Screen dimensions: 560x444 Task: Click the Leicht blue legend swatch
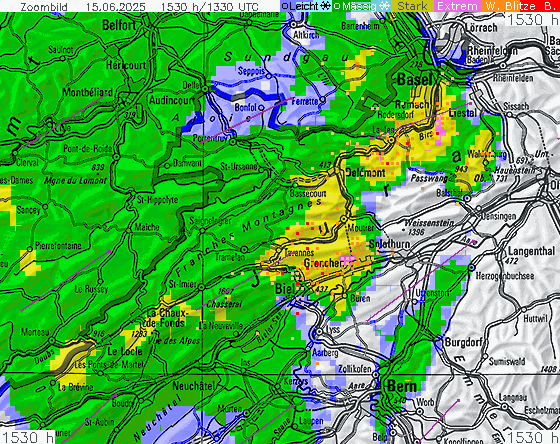point(306,6)
